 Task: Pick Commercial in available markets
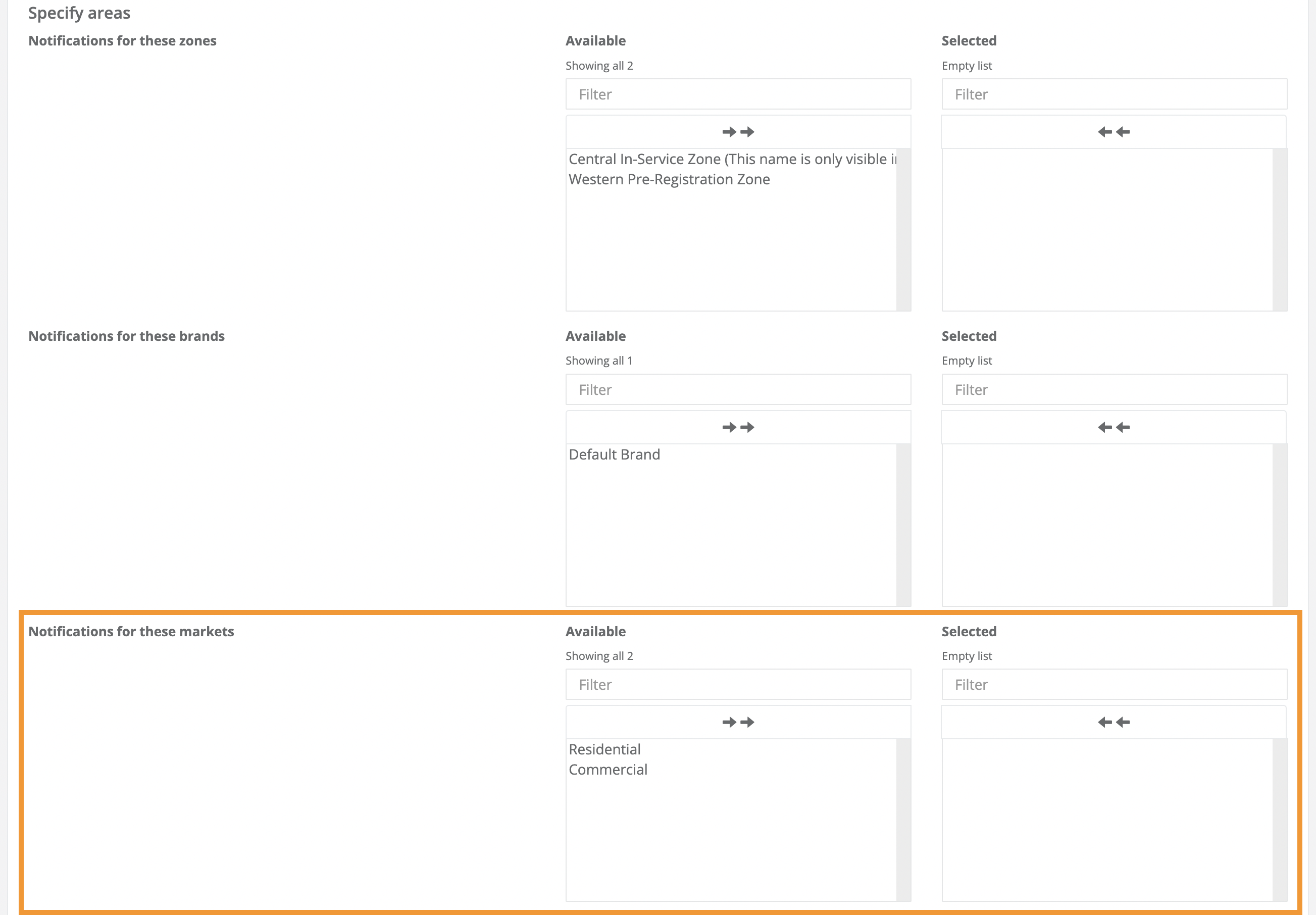coord(608,770)
